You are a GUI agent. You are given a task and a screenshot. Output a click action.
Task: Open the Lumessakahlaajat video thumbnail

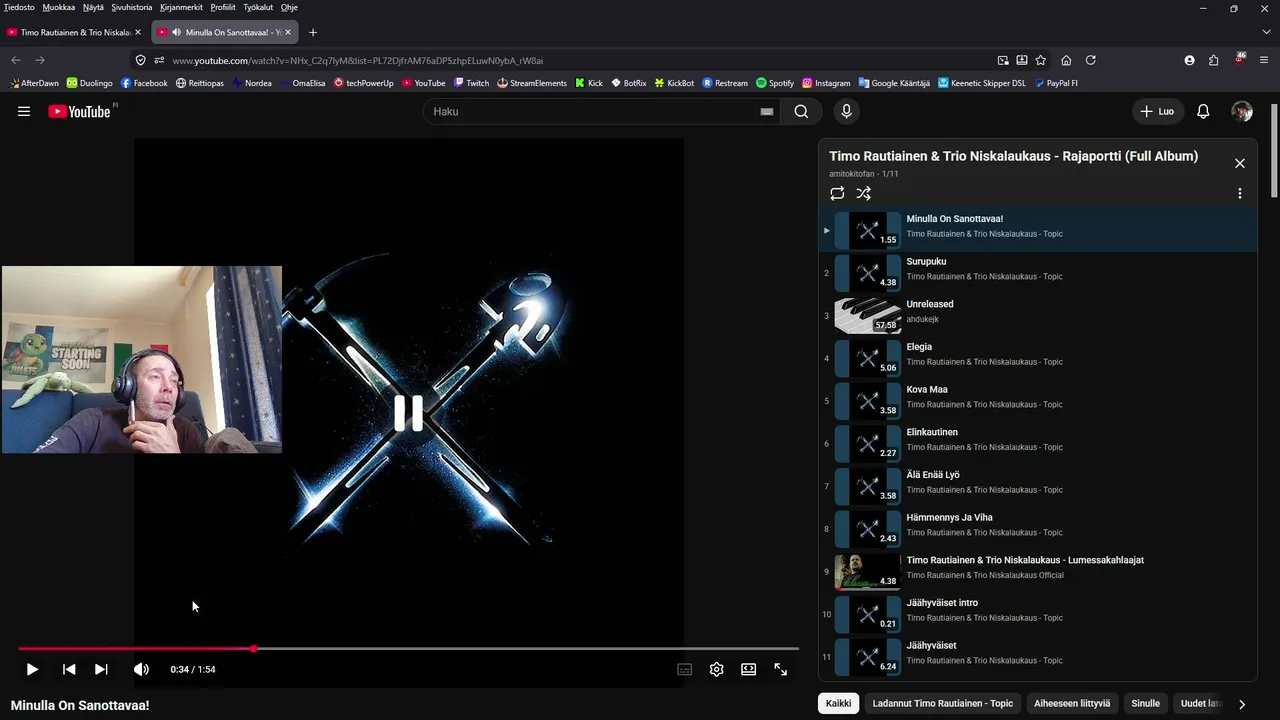tap(867, 571)
